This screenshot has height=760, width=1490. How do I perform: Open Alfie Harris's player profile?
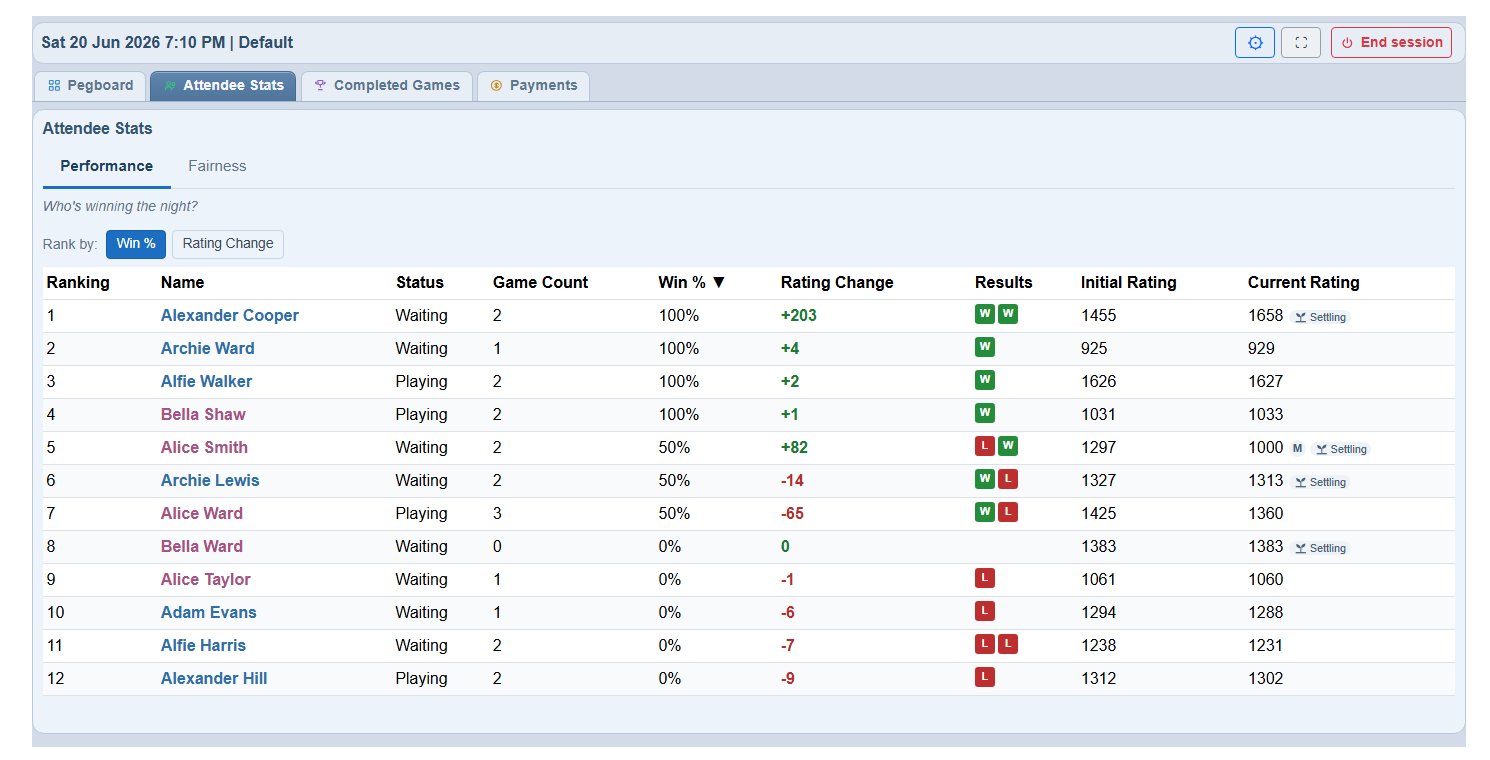[203, 646]
